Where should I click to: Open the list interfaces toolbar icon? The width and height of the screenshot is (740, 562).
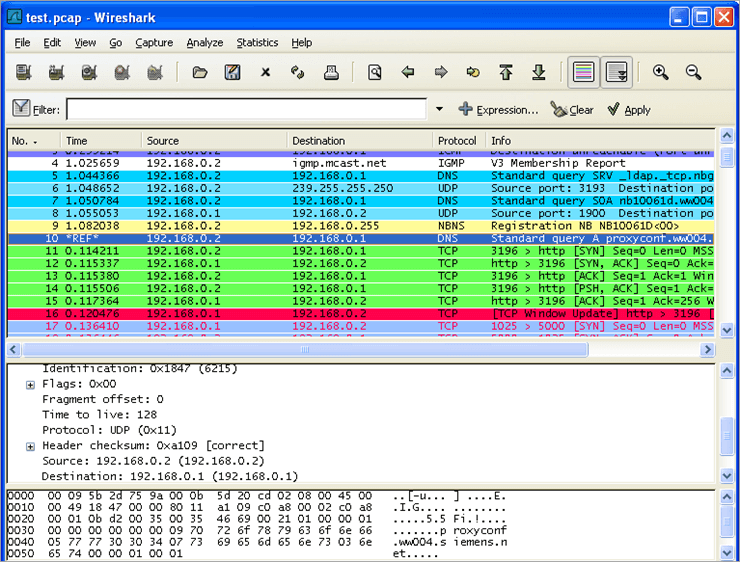point(23,72)
